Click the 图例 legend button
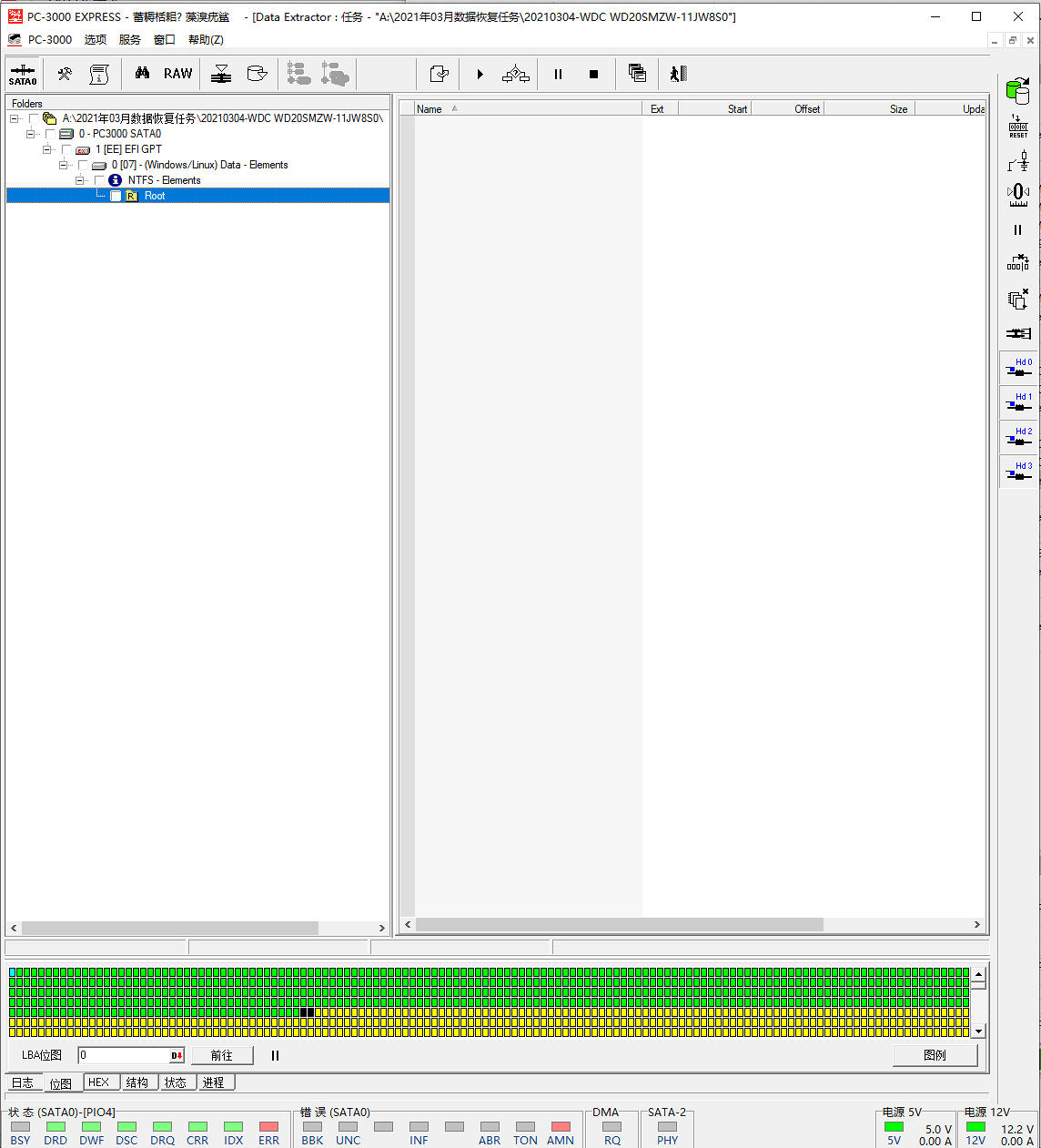This screenshot has width=1041, height=1148. pos(935,1055)
